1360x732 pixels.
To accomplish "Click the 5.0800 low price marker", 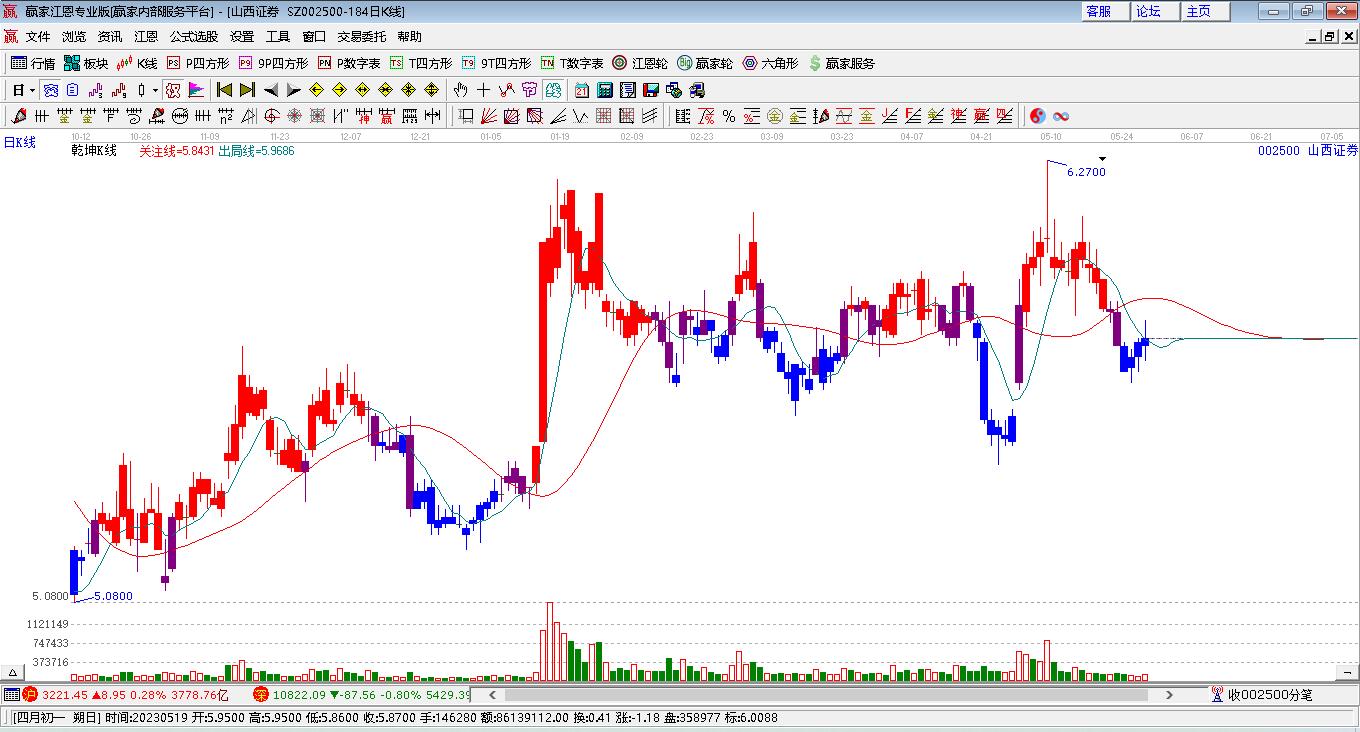I will [x=113, y=597].
